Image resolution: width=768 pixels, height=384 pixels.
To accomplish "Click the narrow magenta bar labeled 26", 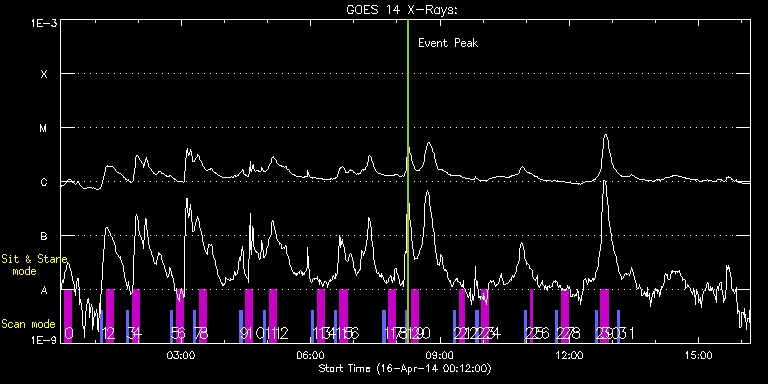I will [x=531, y=316].
